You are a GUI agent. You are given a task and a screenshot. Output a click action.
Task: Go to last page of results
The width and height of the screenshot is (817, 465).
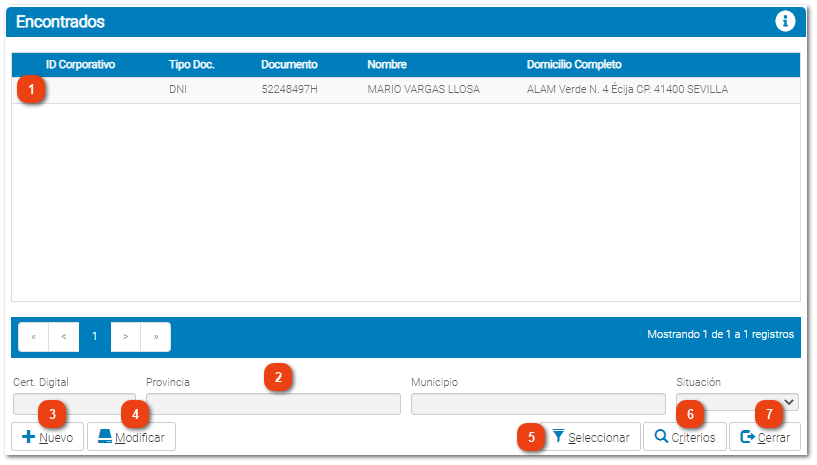(x=156, y=337)
